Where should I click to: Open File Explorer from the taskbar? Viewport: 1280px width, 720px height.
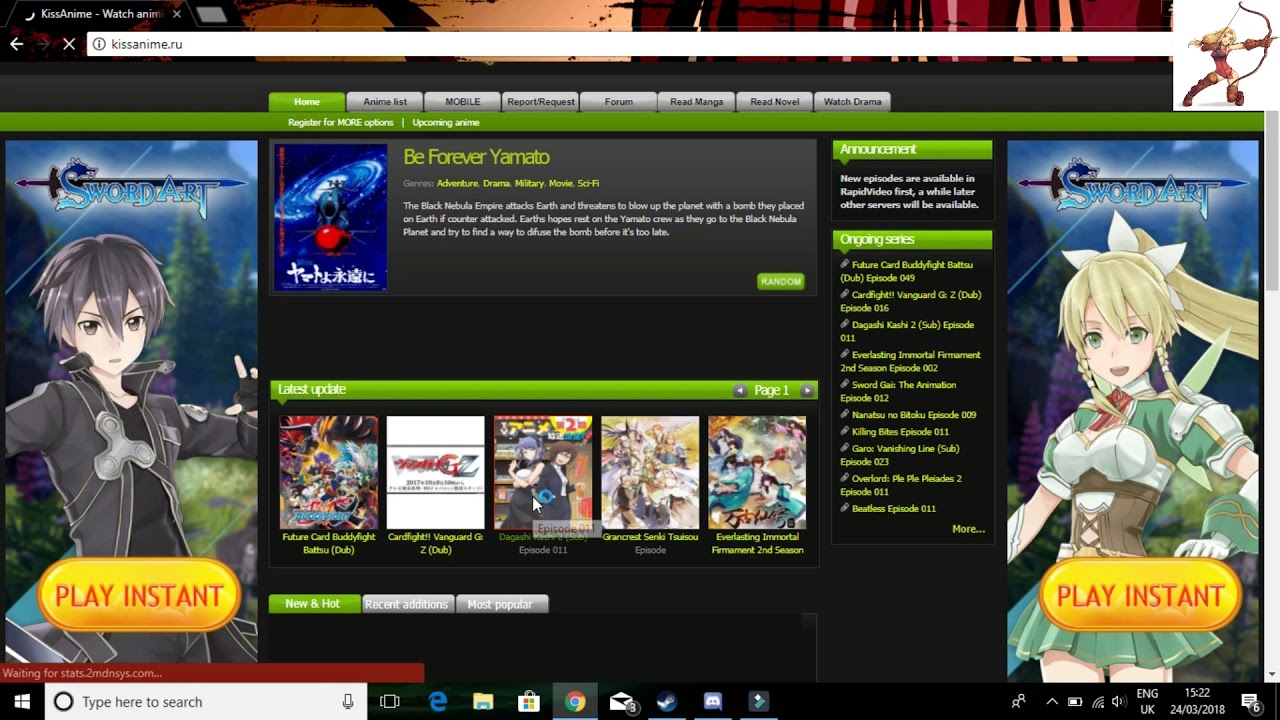coord(483,702)
